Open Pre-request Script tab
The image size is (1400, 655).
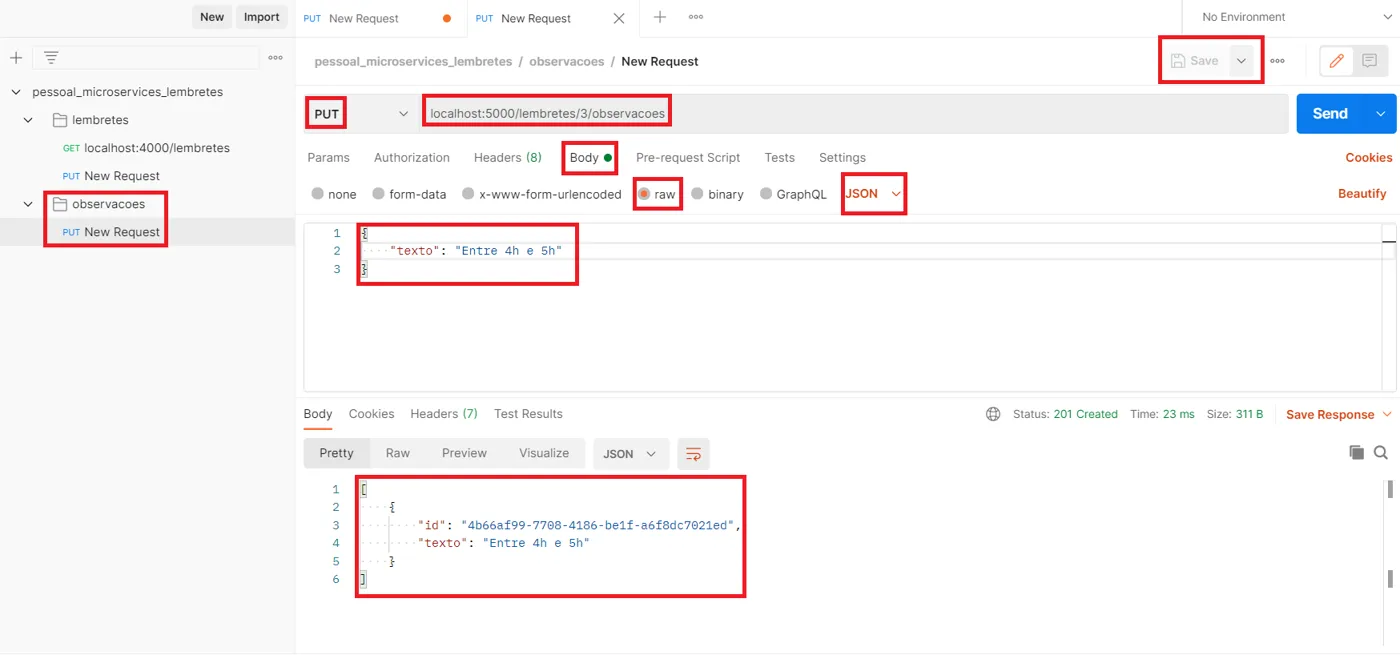click(x=688, y=158)
